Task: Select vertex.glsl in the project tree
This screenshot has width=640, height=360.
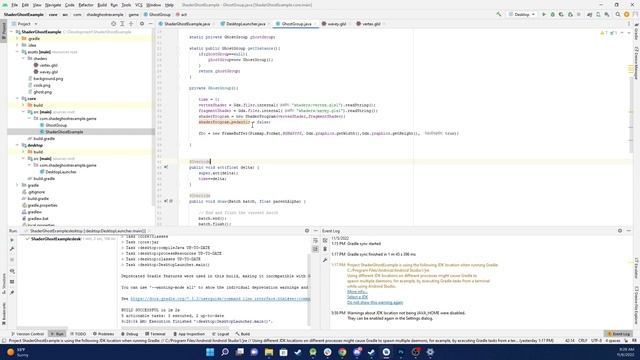Action: 48,65
